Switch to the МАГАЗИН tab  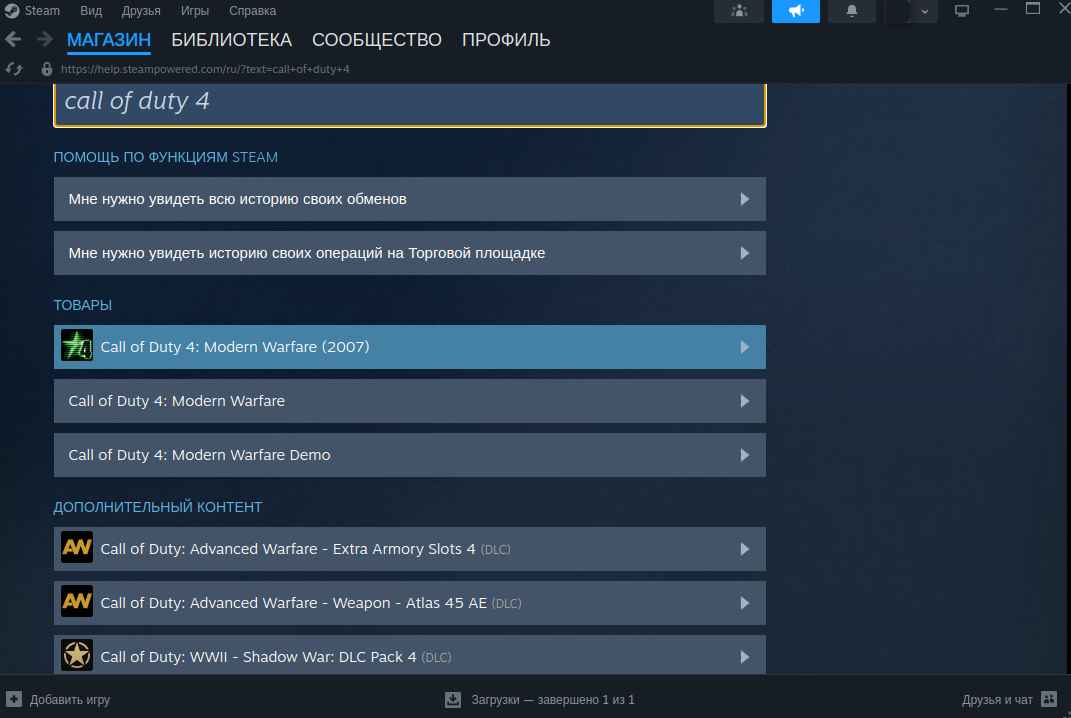click(109, 40)
